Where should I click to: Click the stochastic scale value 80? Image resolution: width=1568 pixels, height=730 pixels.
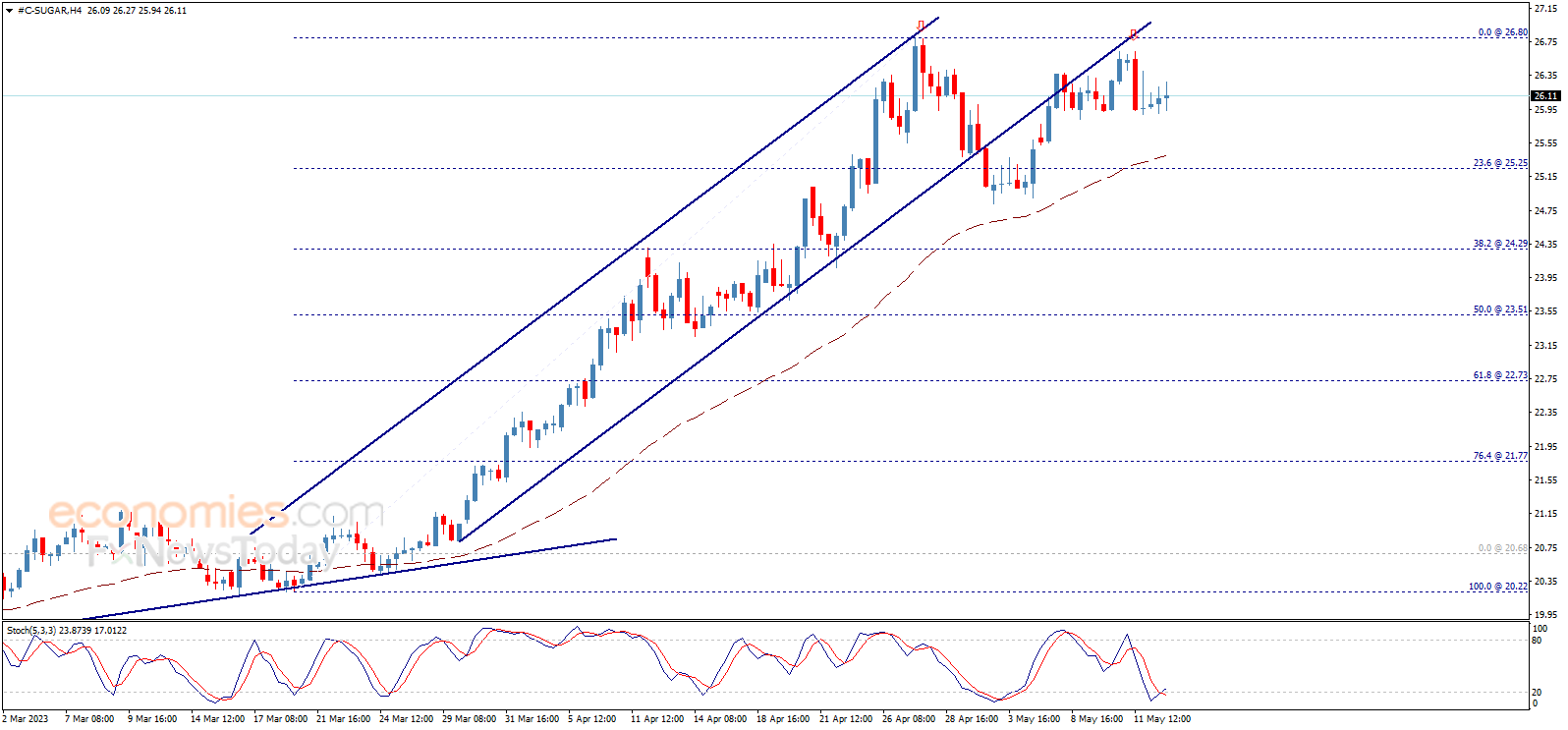(x=1538, y=641)
